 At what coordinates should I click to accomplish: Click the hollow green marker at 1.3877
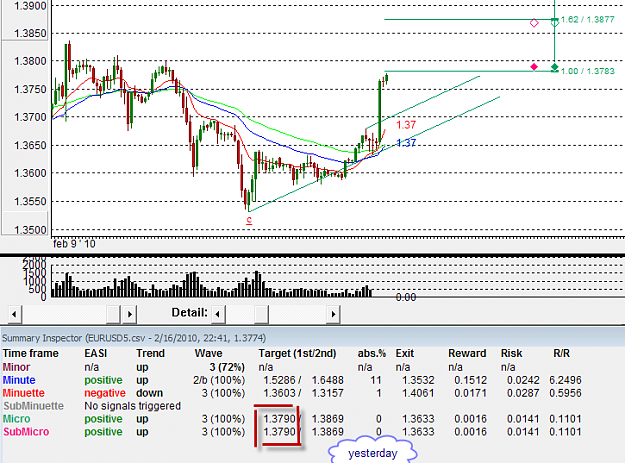point(554,22)
